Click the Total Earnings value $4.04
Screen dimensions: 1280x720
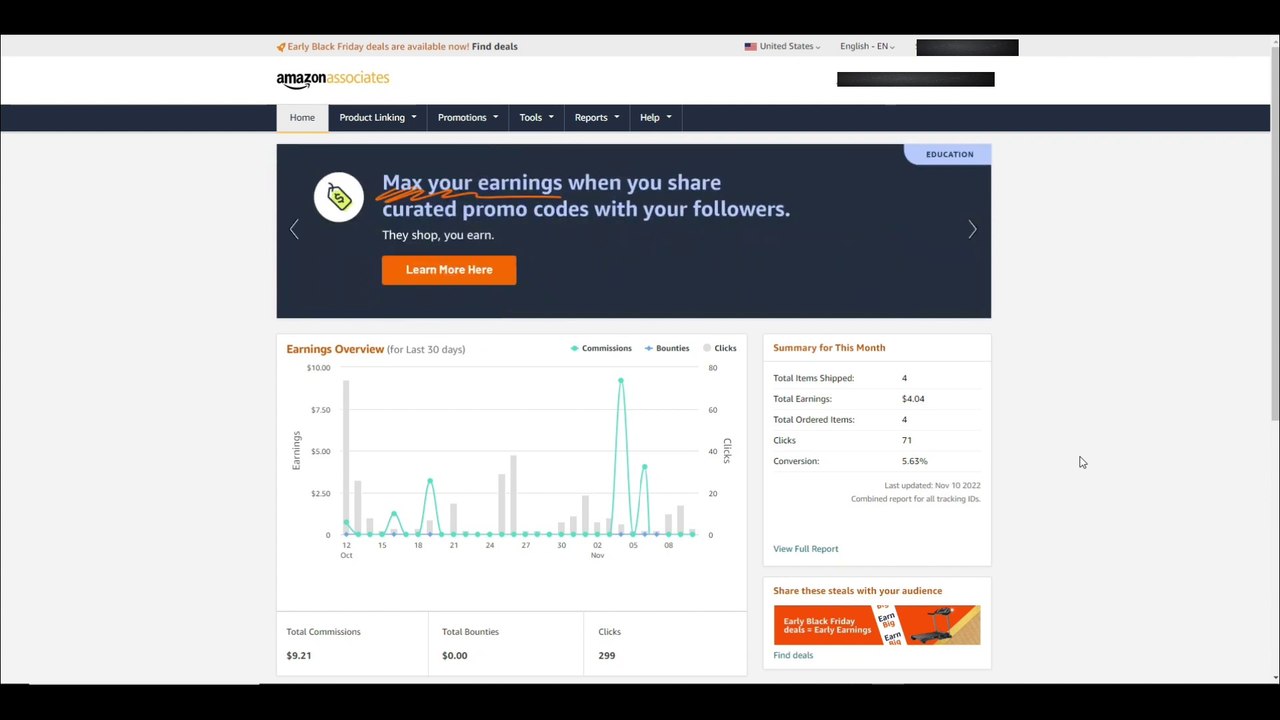click(x=913, y=399)
